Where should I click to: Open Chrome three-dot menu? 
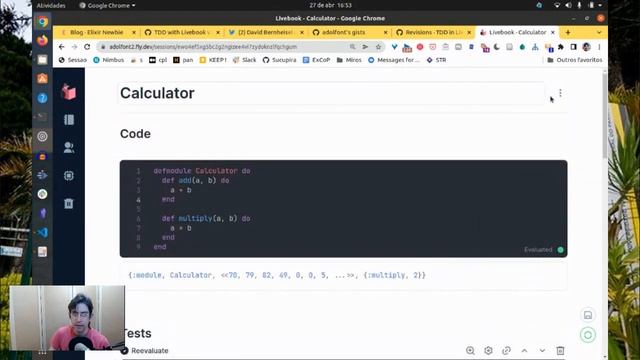(599, 47)
